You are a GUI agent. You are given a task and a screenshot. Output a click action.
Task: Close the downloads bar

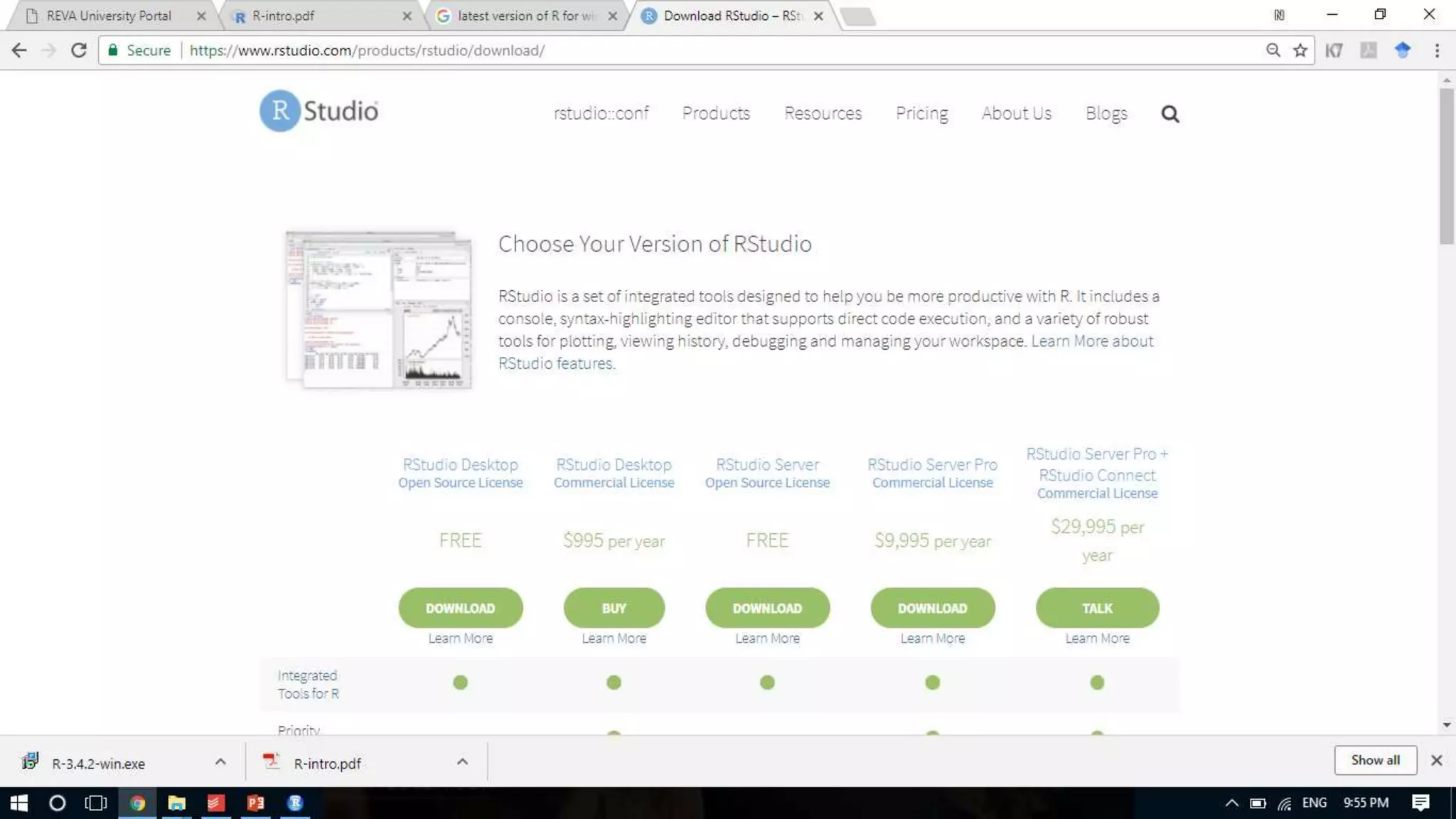click(x=1436, y=760)
